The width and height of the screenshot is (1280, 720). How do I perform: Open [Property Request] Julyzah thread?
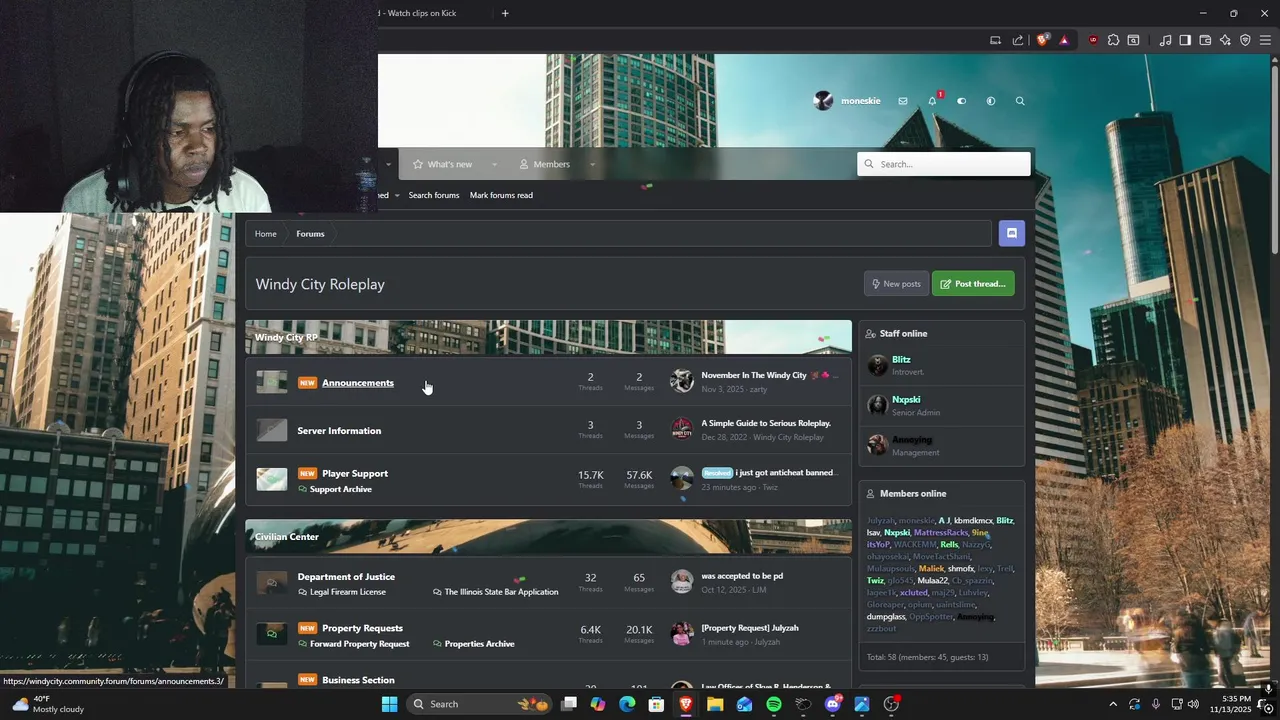750,628
